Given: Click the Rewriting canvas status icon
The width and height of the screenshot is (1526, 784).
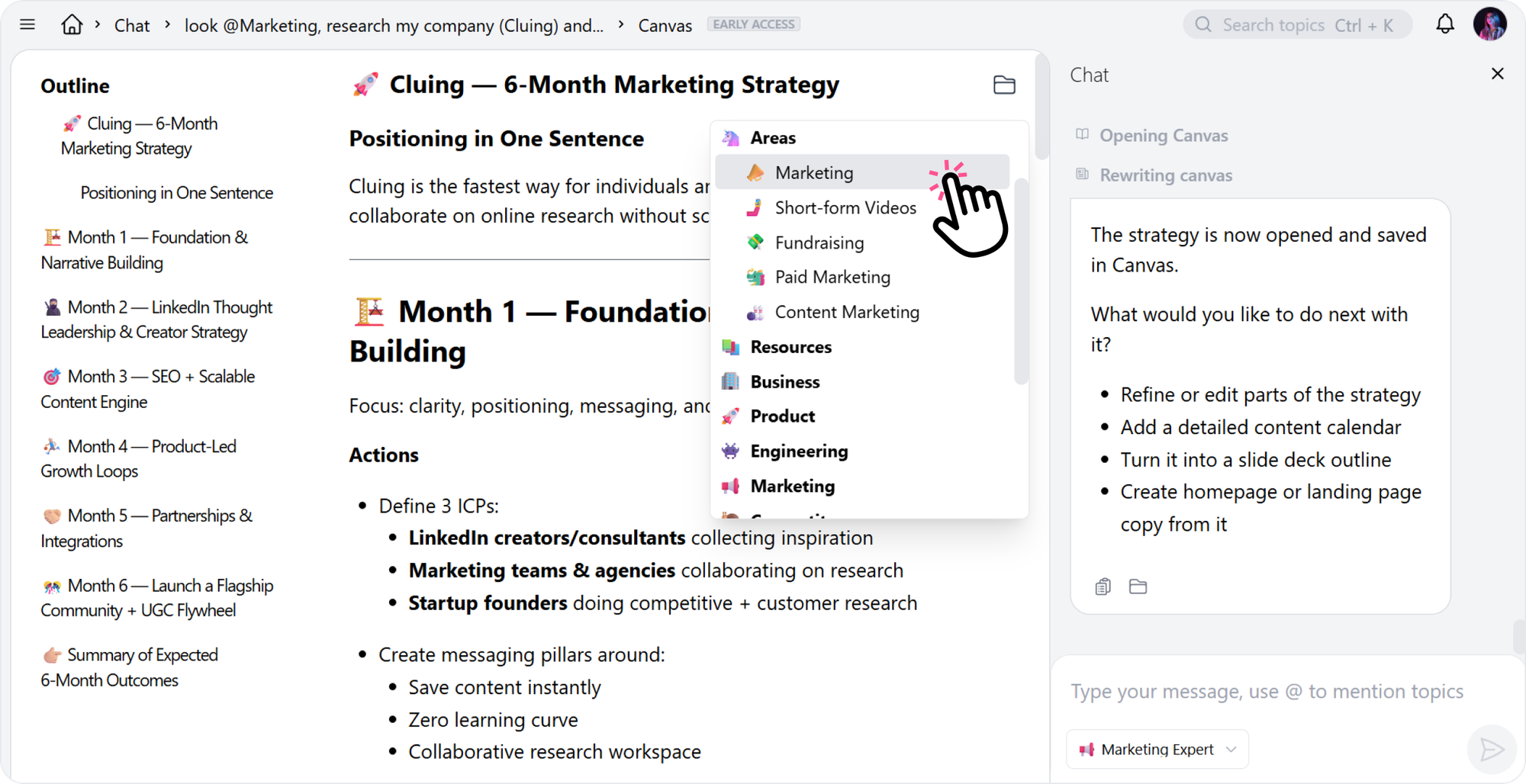Looking at the screenshot, I should point(1082,174).
